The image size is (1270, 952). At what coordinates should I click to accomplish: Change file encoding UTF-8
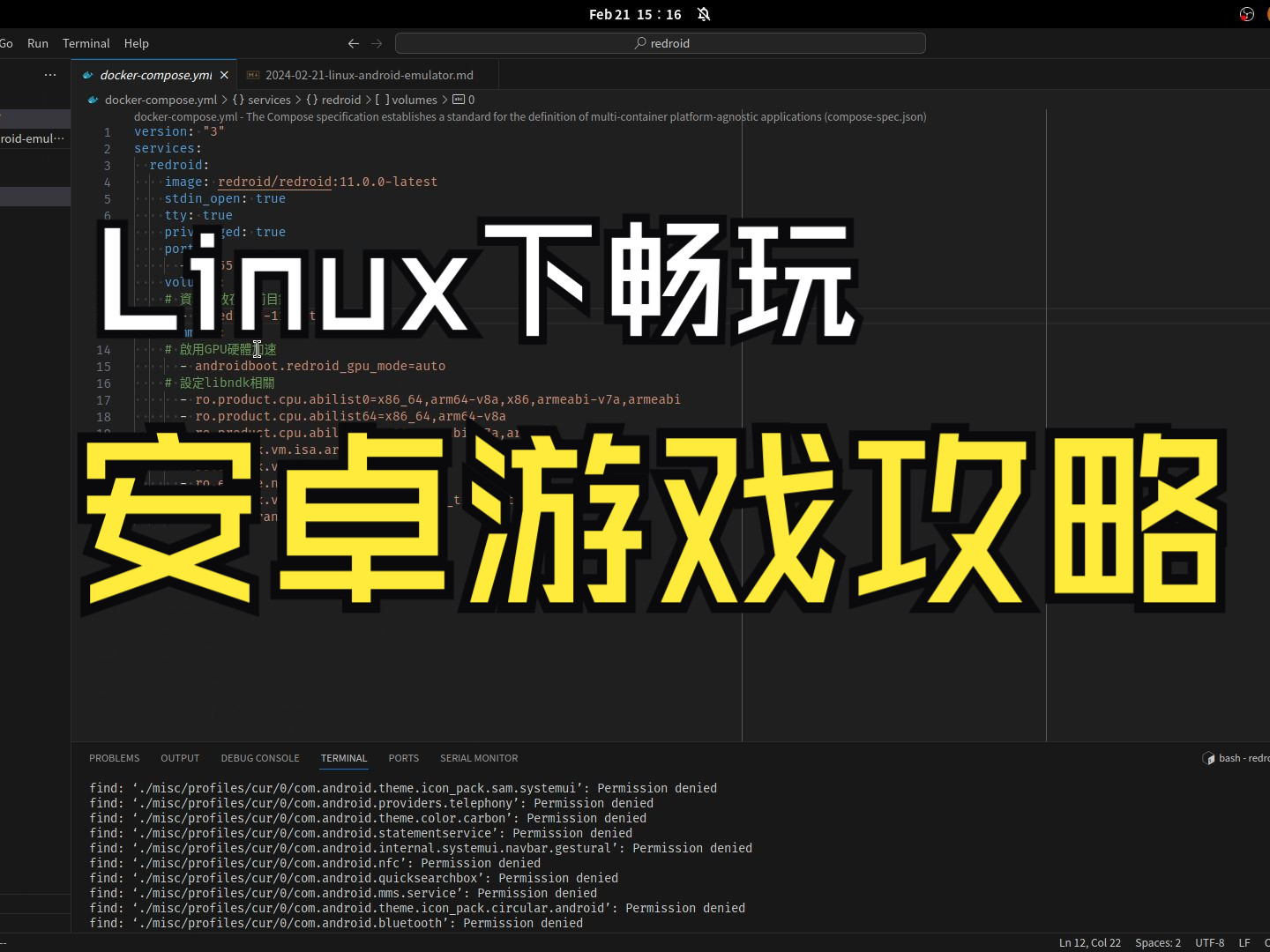(1210, 942)
